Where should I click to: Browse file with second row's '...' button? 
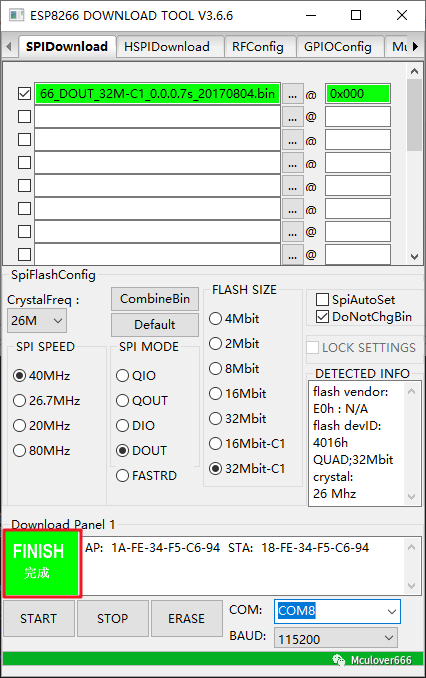tap(293, 117)
